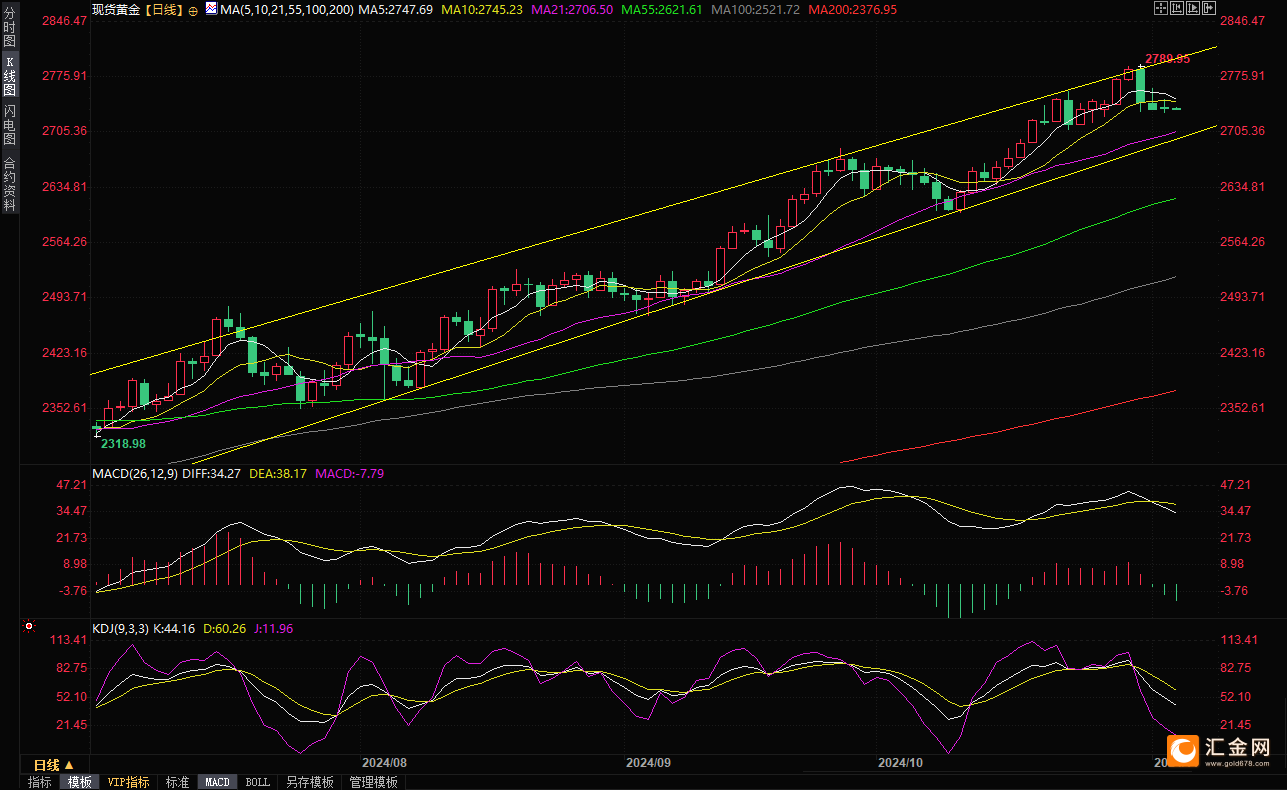The width and height of the screenshot is (1287, 790).
Task: Click the MA100:2521.72 value
Action: click(x=755, y=9)
